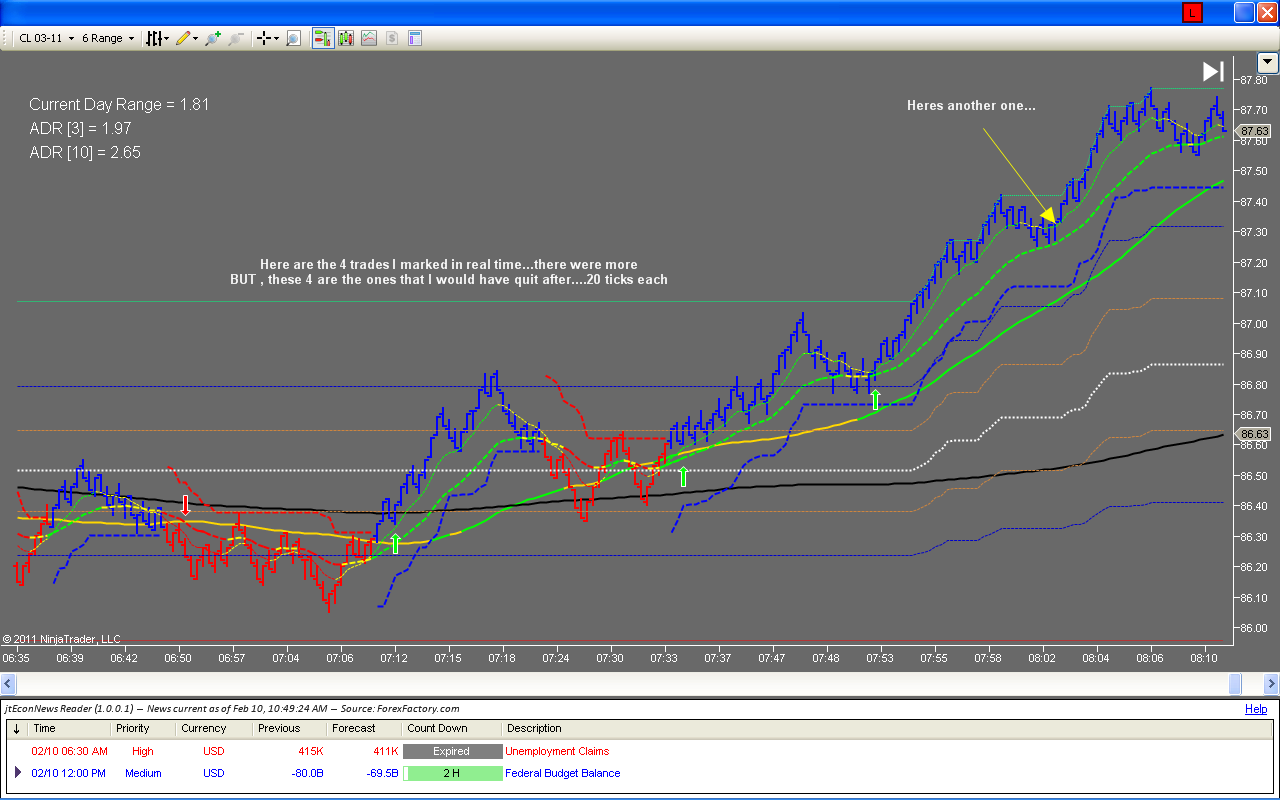The width and height of the screenshot is (1280, 800).
Task: Click the '4 trades I marked' chart note
Action: (449, 272)
